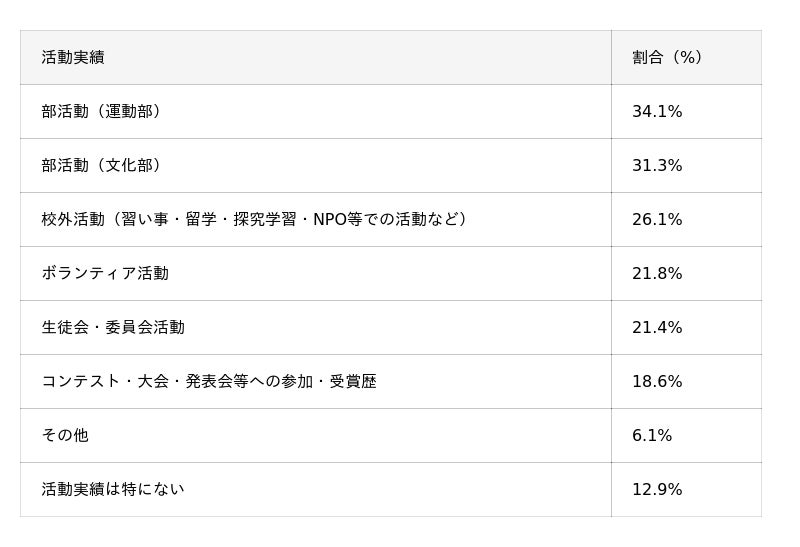Select the 生徒会・委員会活動 row label
Viewport: 800px width, 547px height.
click(x=113, y=328)
